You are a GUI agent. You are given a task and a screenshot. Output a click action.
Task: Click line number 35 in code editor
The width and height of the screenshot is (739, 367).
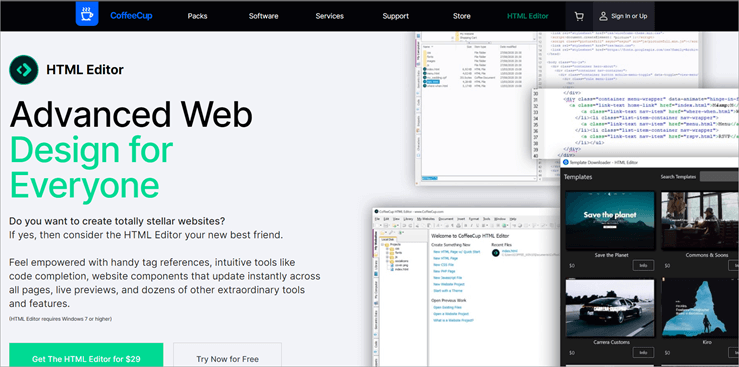click(x=535, y=124)
